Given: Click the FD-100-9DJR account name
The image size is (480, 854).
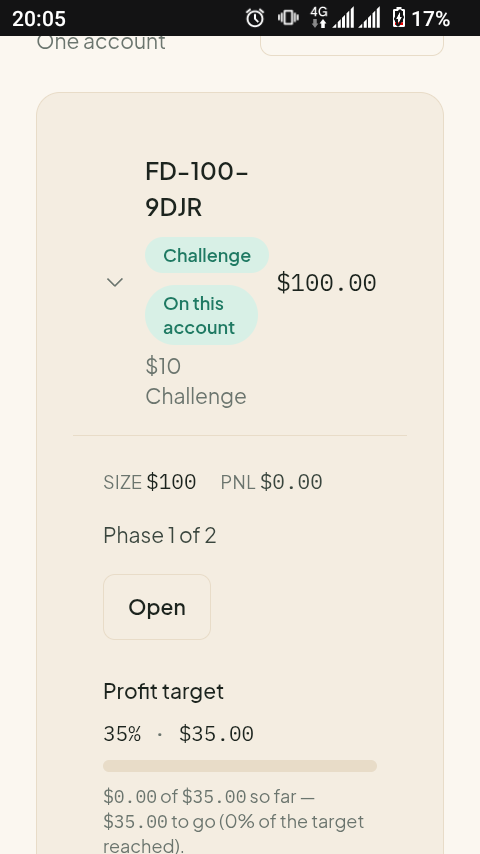Looking at the screenshot, I should click(197, 189).
